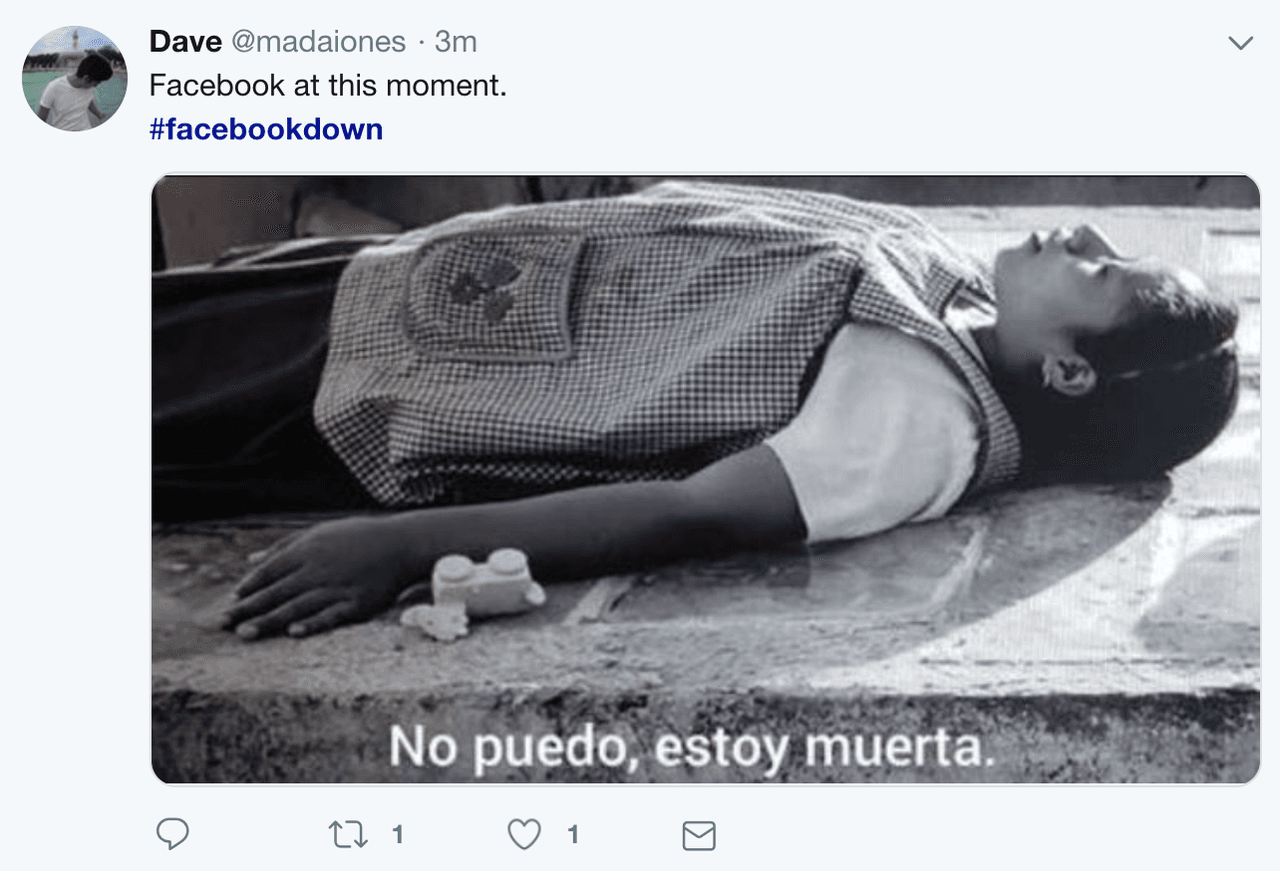The width and height of the screenshot is (1280, 871).
Task: Open Dave's profile picture avatar
Action: pyautogui.click(x=74, y=78)
